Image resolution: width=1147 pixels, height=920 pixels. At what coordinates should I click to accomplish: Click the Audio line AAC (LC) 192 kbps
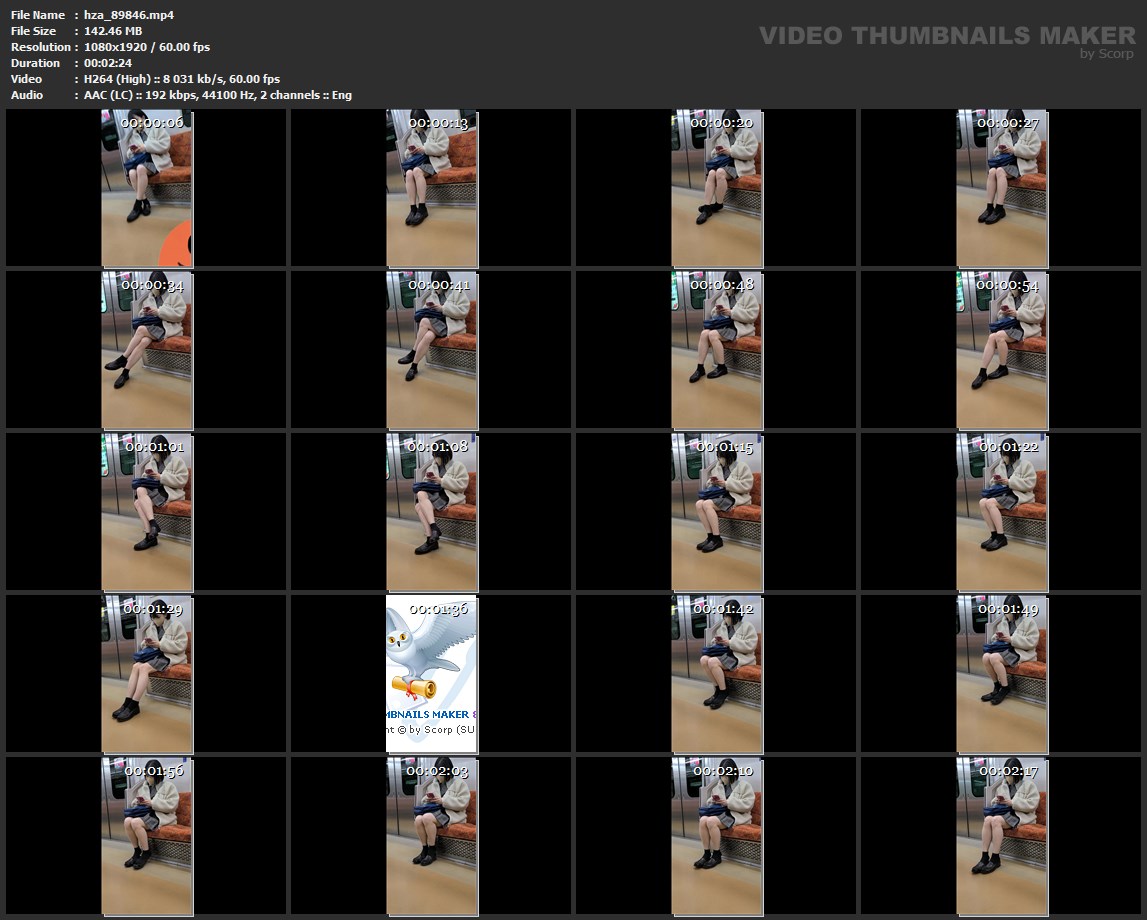point(217,95)
